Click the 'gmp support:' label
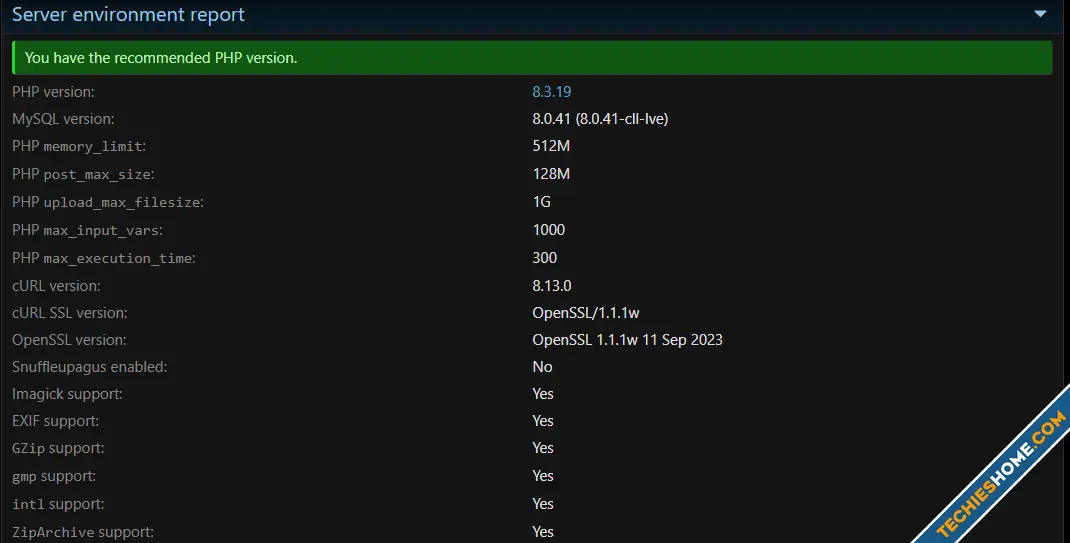1070x543 pixels. (54, 476)
